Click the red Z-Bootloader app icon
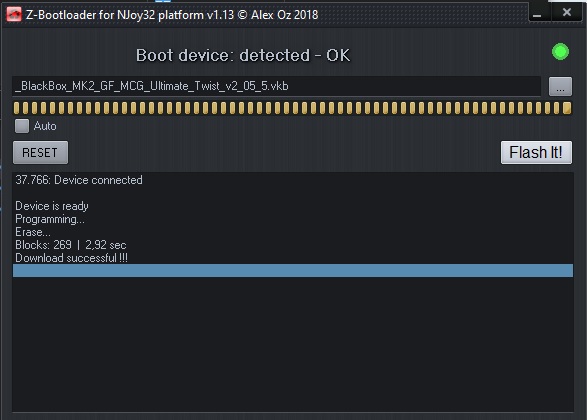 (14, 15)
